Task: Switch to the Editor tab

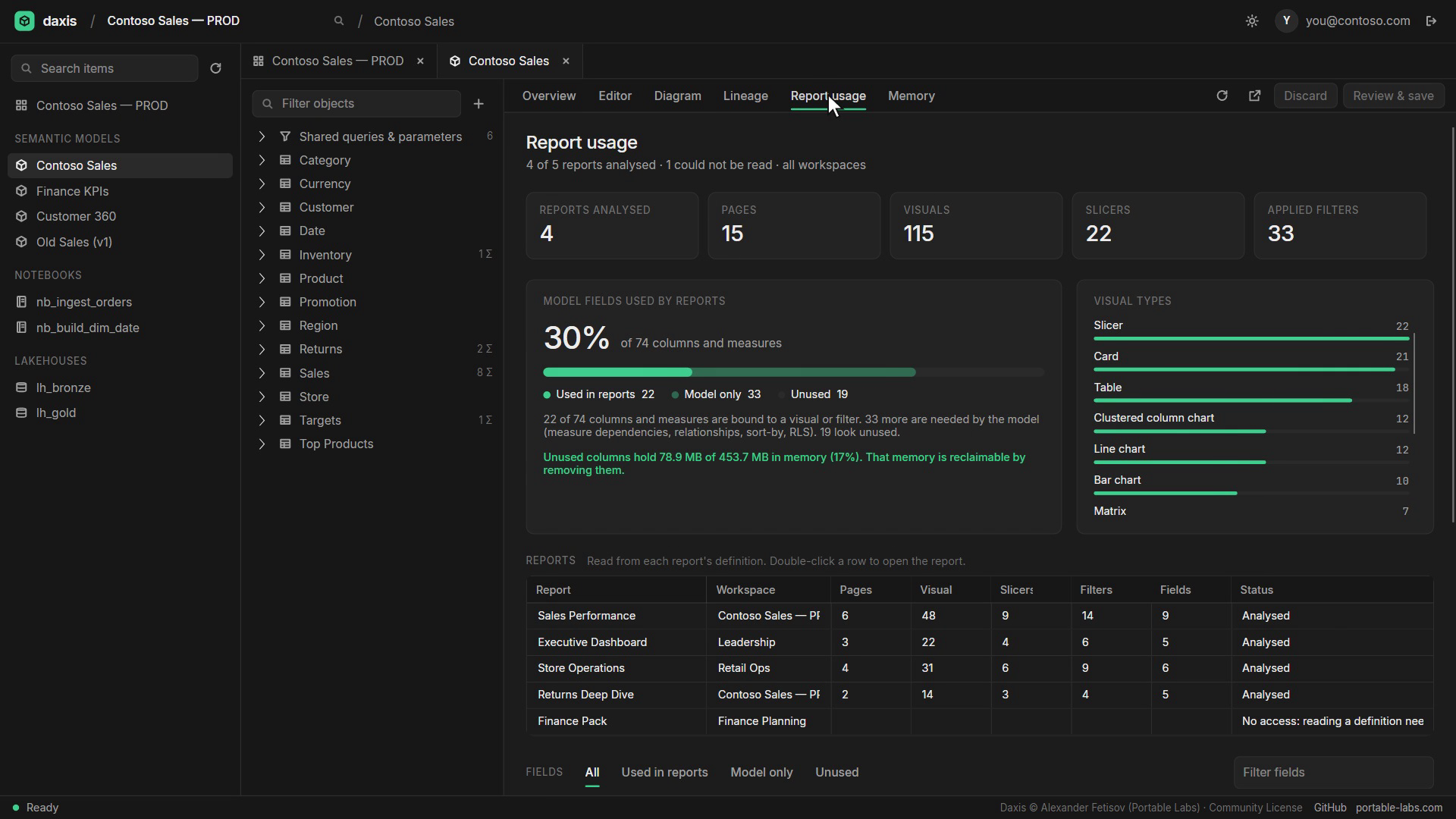Action: pos(615,96)
